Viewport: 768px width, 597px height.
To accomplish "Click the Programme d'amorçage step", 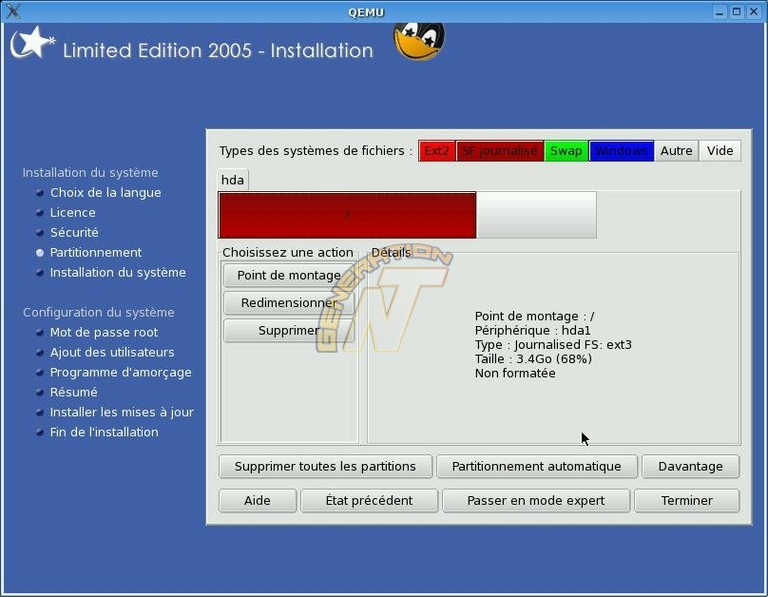I will pyautogui.click(x=120, y=373).
